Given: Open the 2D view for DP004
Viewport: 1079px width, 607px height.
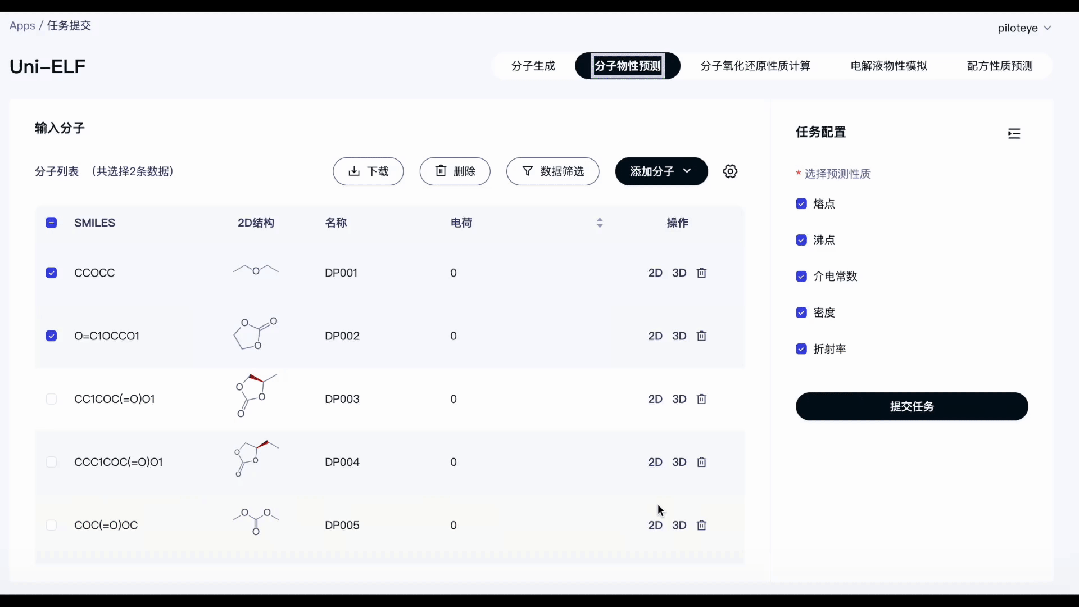Looking at the screenshot, I should [655, 461].
